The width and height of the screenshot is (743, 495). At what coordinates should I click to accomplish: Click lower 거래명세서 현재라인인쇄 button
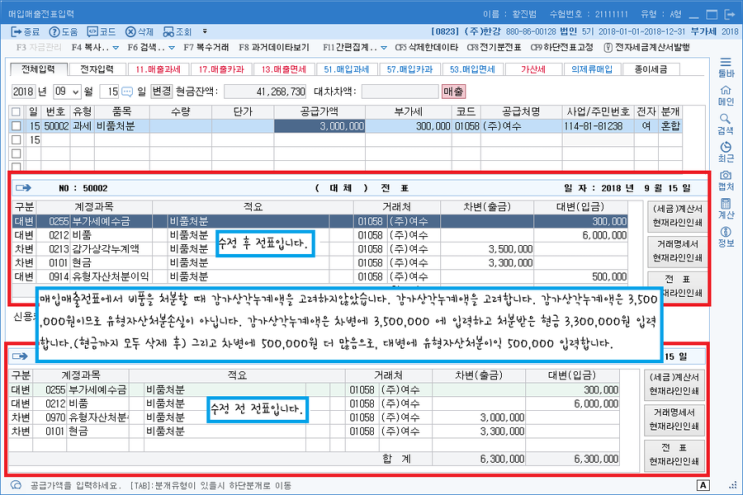[x=674, y=419]
